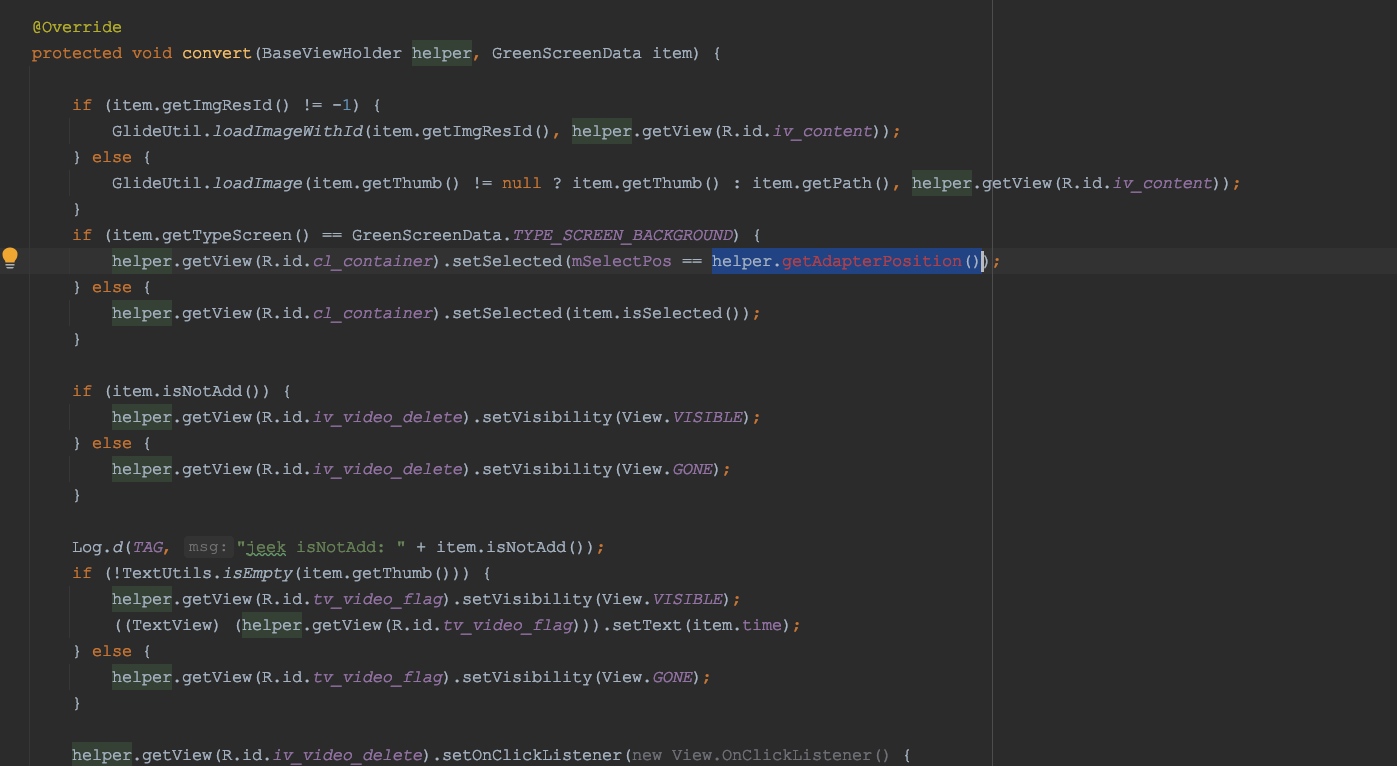
Task: Click the setText method call
Action: point(647,625)
